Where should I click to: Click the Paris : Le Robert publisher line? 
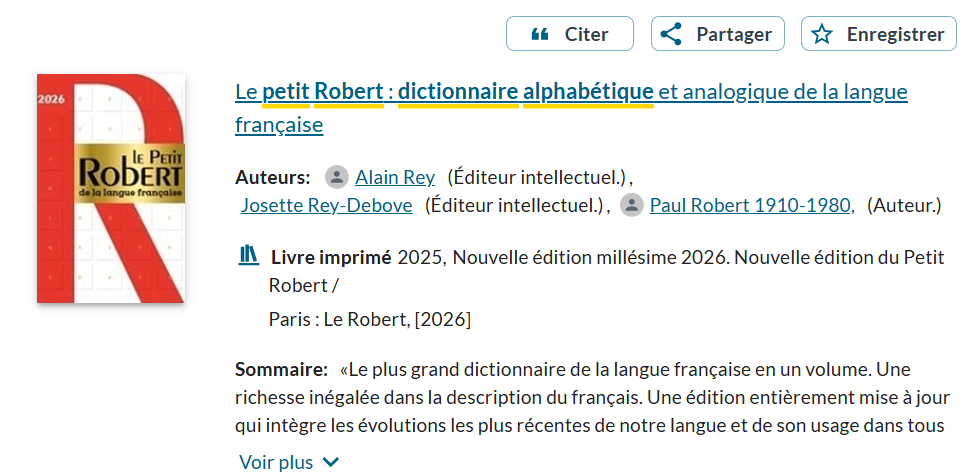369,320
